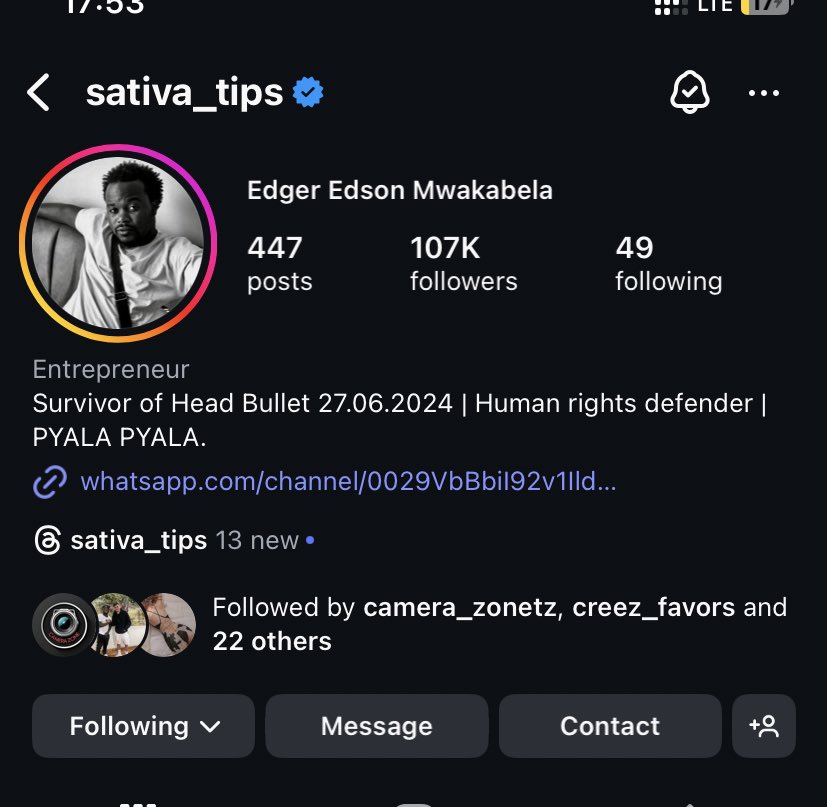Tap the Threads logo icon
The image size is (827, 807).
(x=47, y=540)
